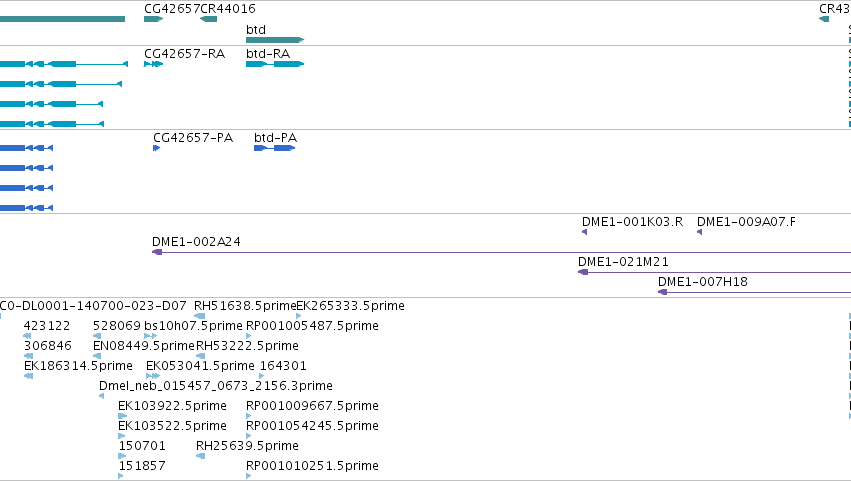Click the EN08449.5prime EST label
This screenshot has height=481, width=851.
tap(144, 346)
